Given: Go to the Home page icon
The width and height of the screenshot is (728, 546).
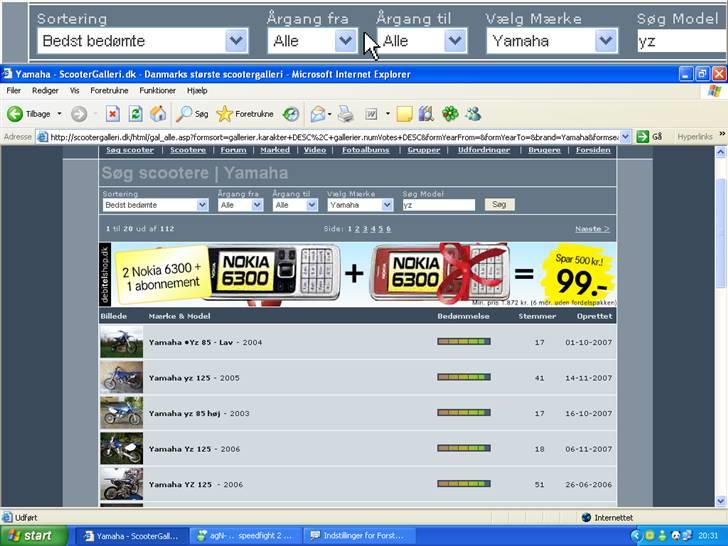Looking at the screenshot, I should tap(158, 114).
